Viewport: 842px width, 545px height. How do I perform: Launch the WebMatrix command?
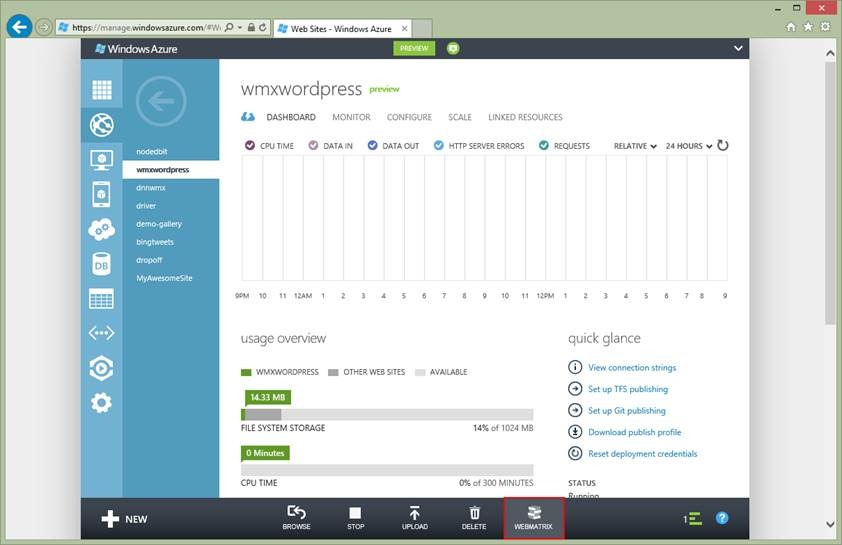pyautogui.click(x=534, y=518)
